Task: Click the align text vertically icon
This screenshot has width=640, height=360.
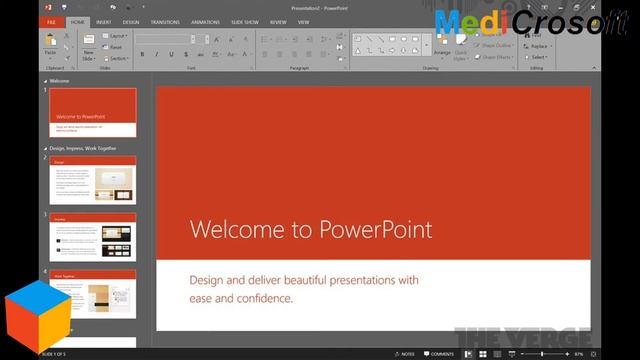Action: coord(340,47)
